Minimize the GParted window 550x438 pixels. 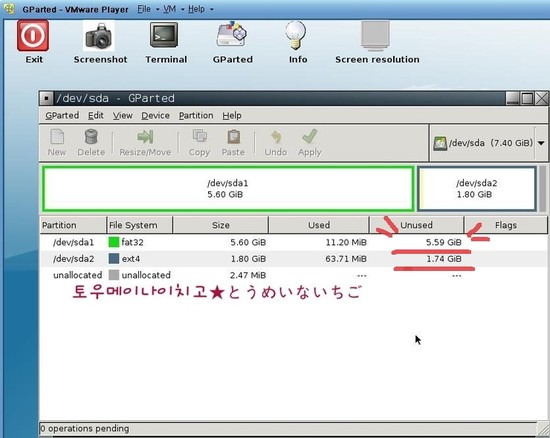click(x=512, y=99)
